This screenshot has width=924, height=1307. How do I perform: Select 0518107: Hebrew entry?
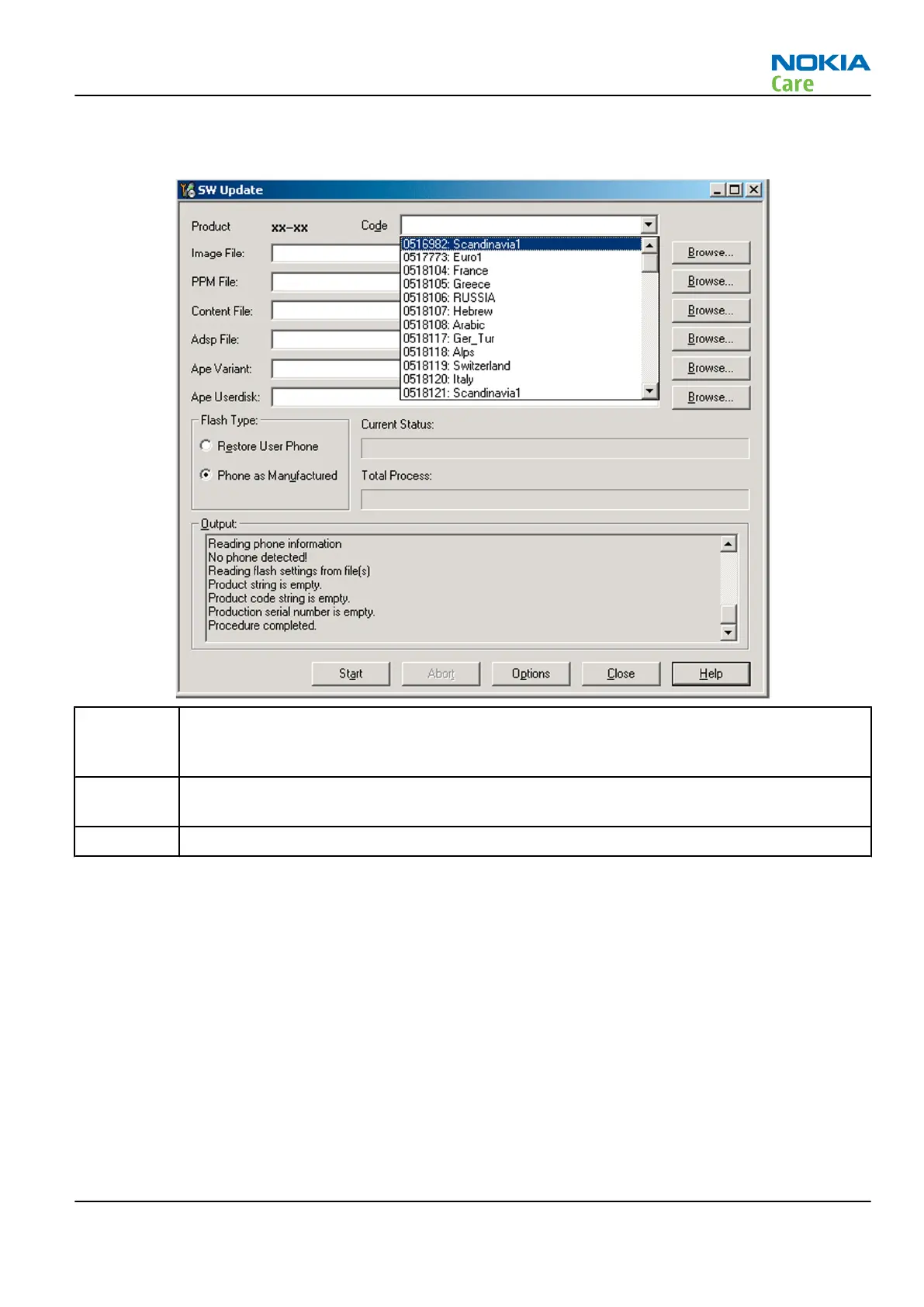coord(521,311)
